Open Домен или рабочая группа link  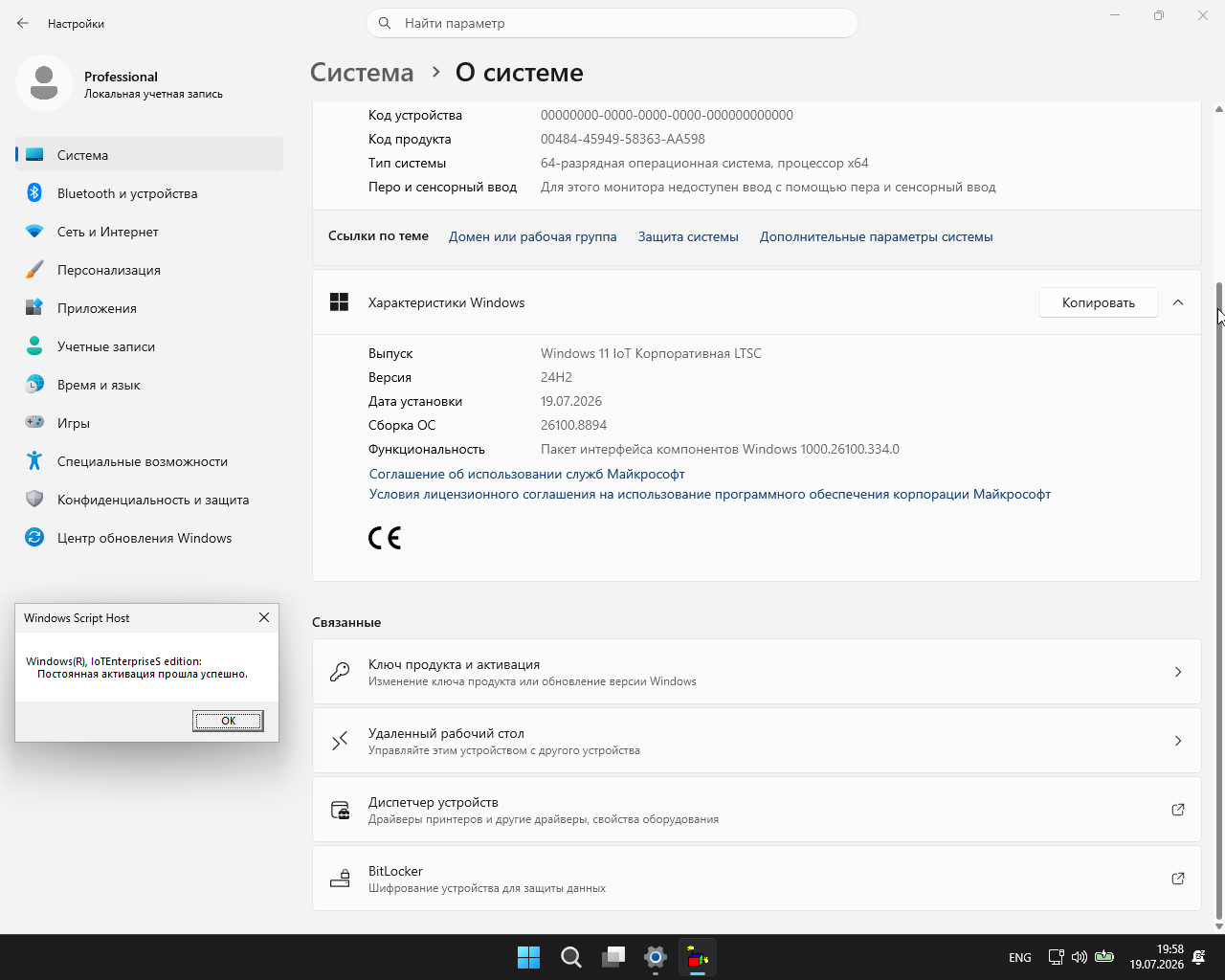click(532, 236)
